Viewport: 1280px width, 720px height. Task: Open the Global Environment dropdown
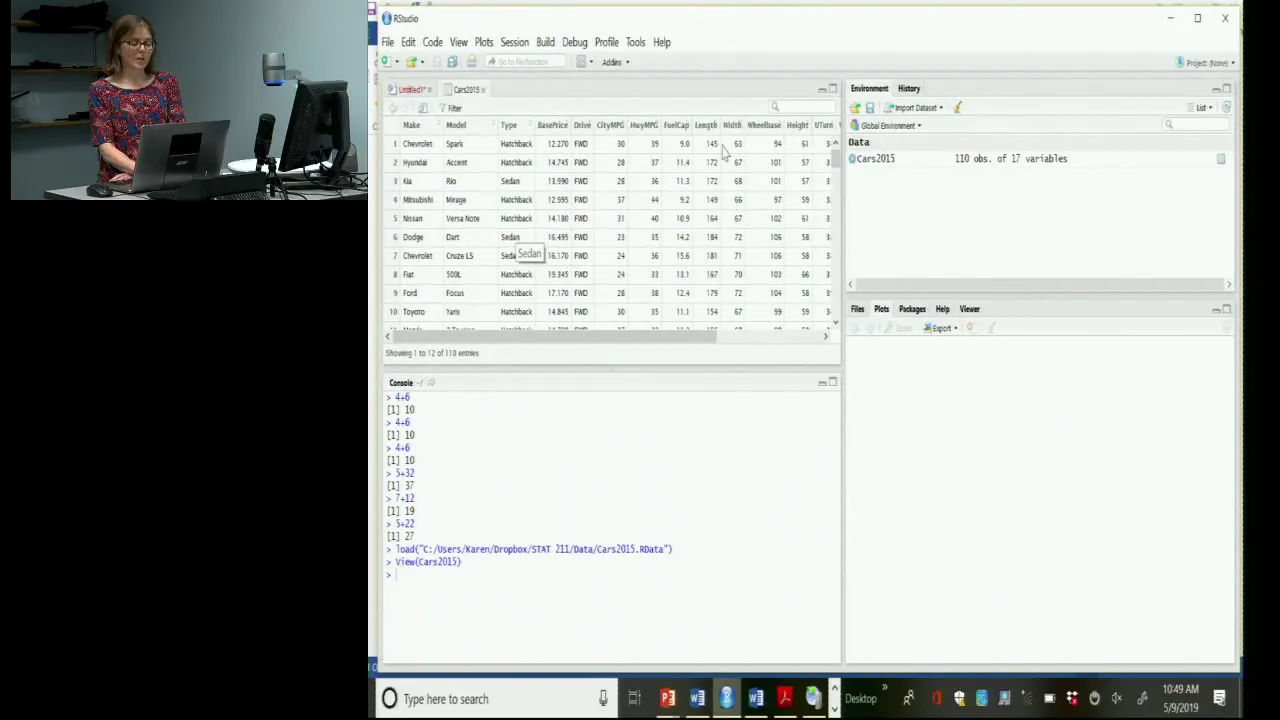pos(886,126)
